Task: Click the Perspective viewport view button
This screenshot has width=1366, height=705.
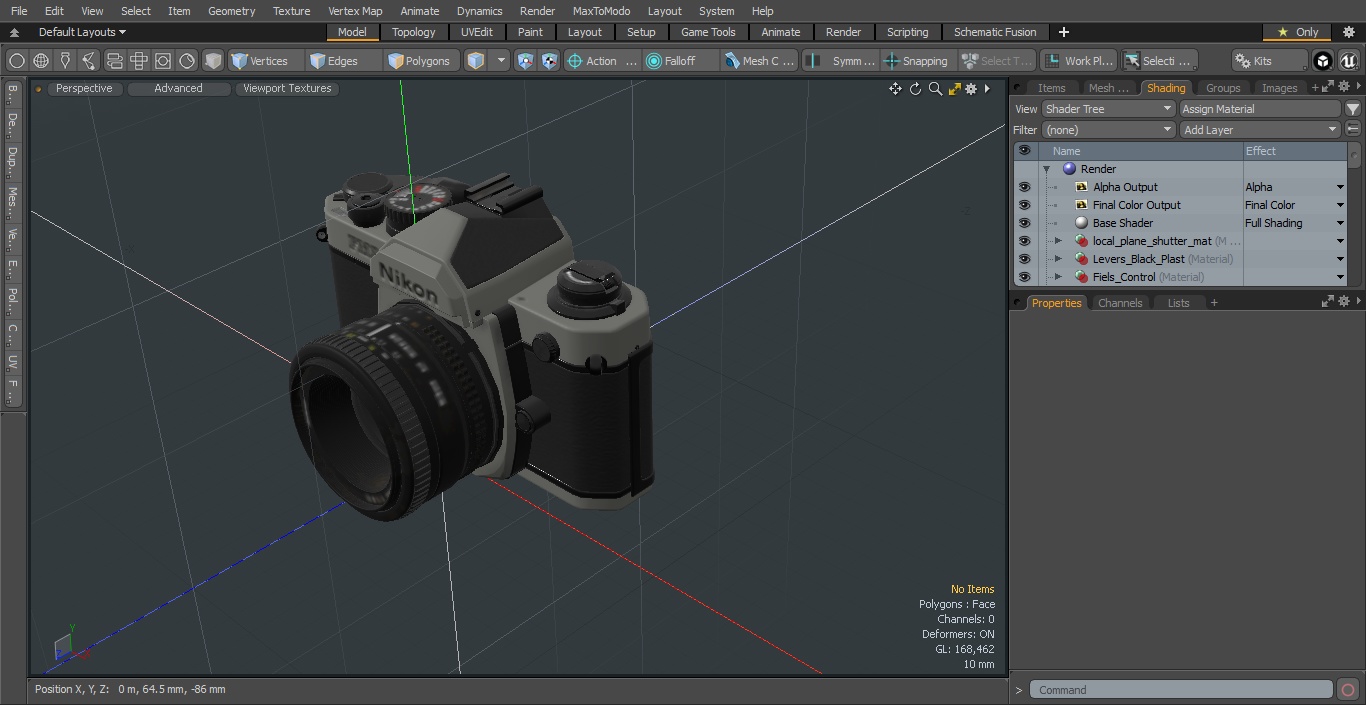Action: 85,88
